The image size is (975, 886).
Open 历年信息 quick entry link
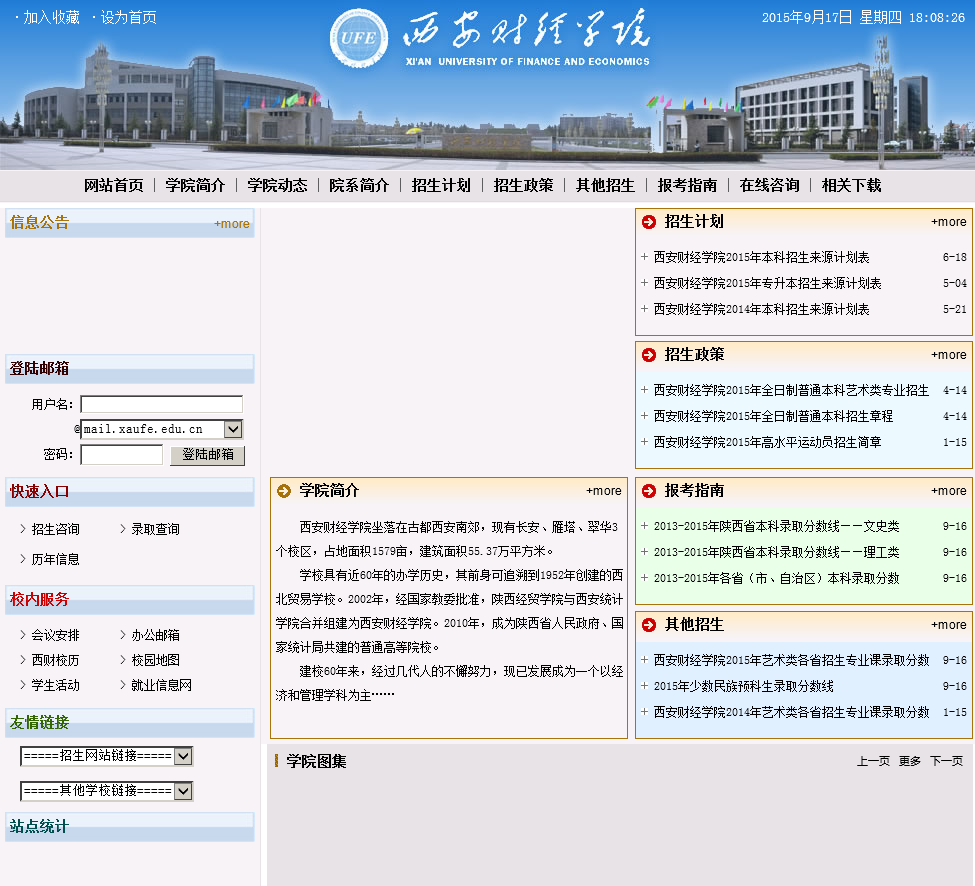point(55,560)
